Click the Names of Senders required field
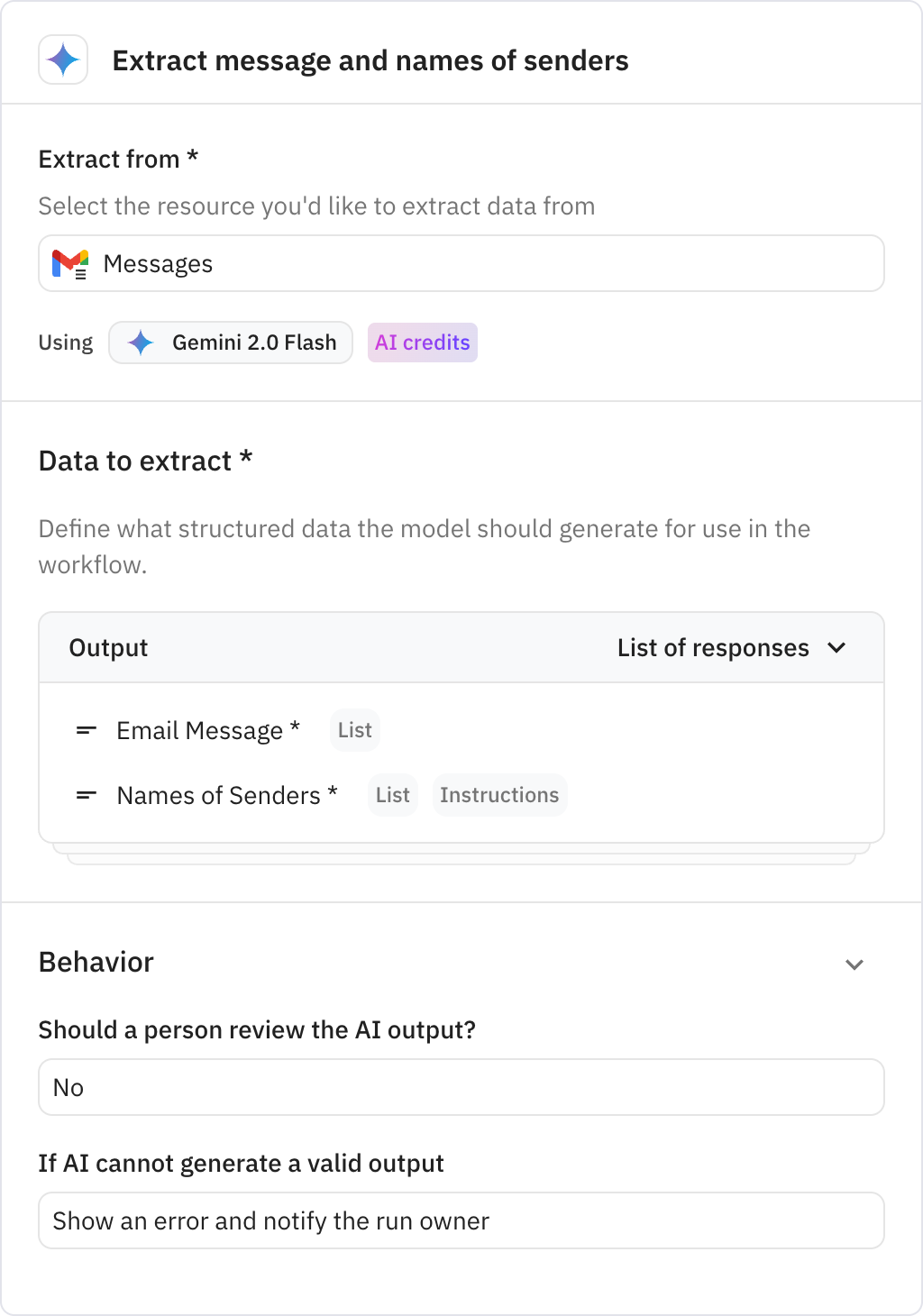This screenshot has width=923, height=1316. [x=226, y=795]
